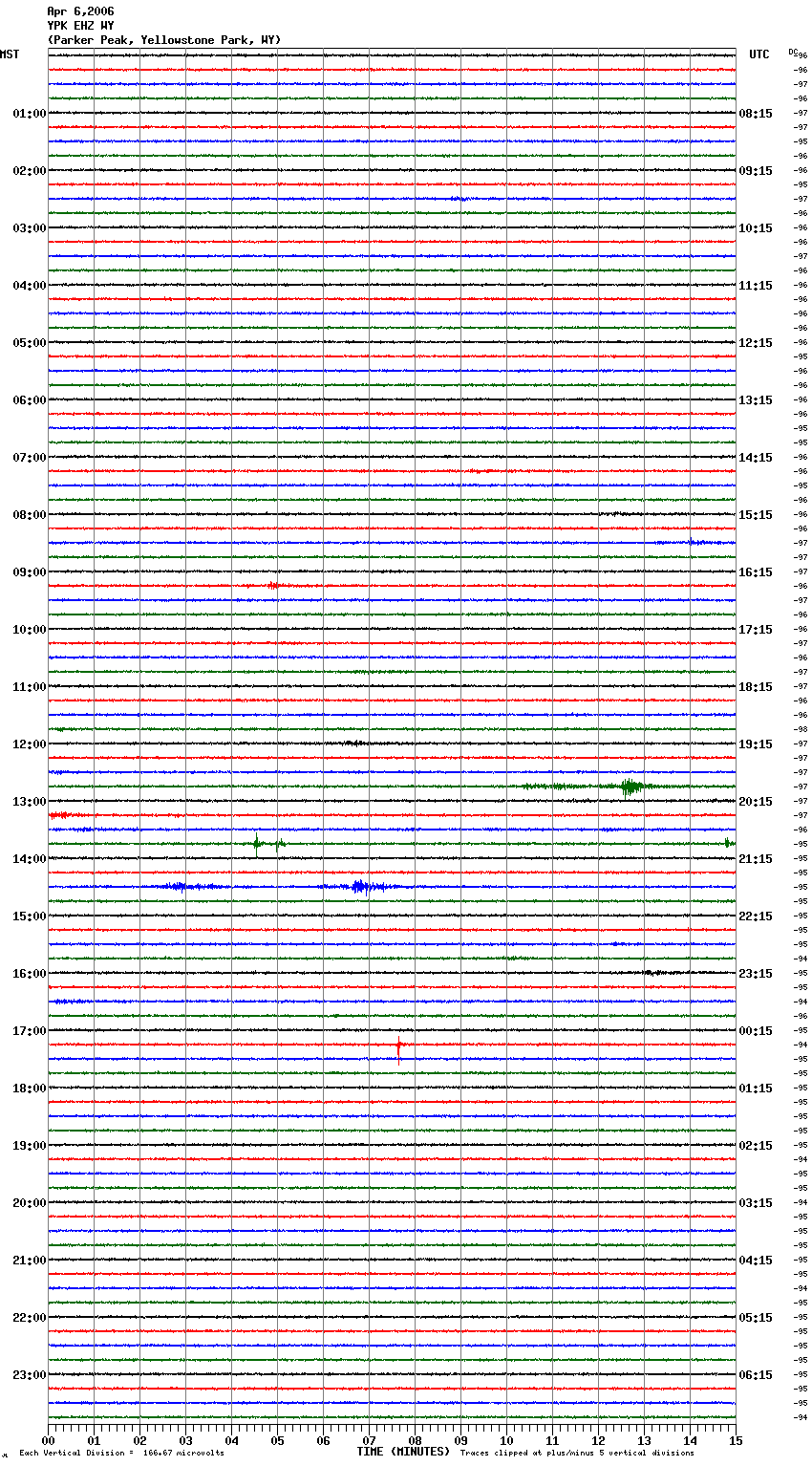Click the station code "YPK EHZ WY"
Viewport: 812px width, 1466px height.
coord(80,26)
